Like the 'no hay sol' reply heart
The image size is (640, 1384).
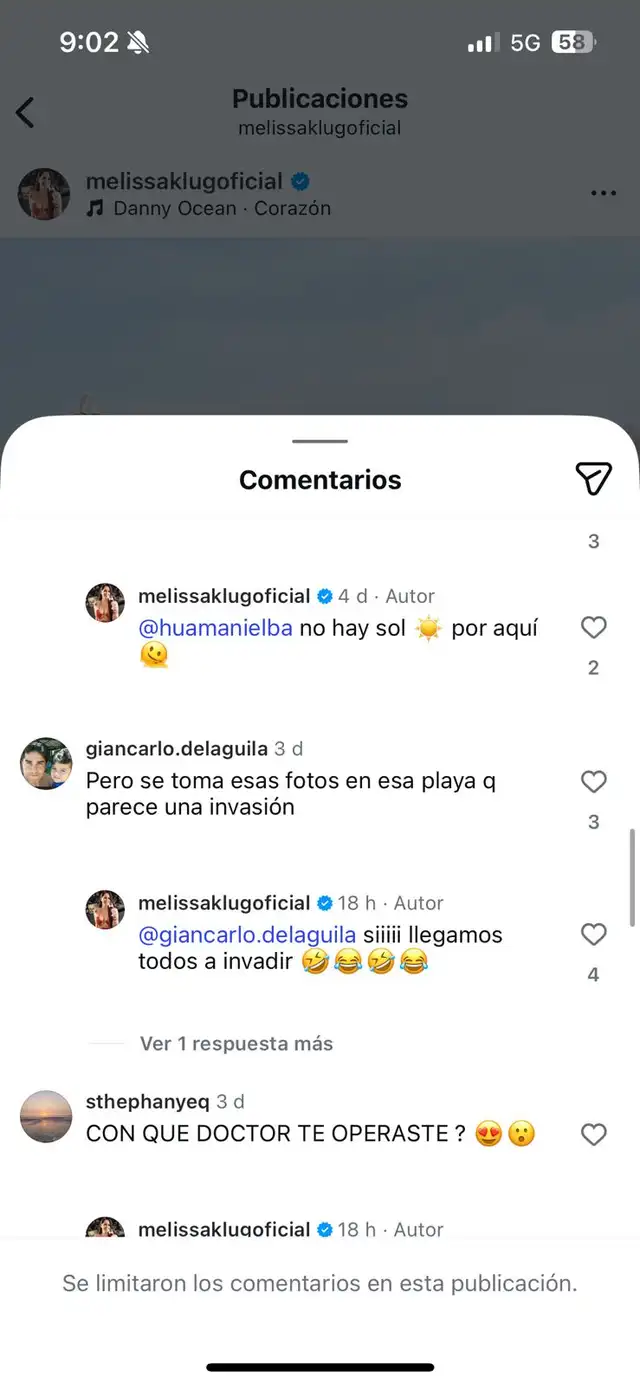[x=593, y=627]
